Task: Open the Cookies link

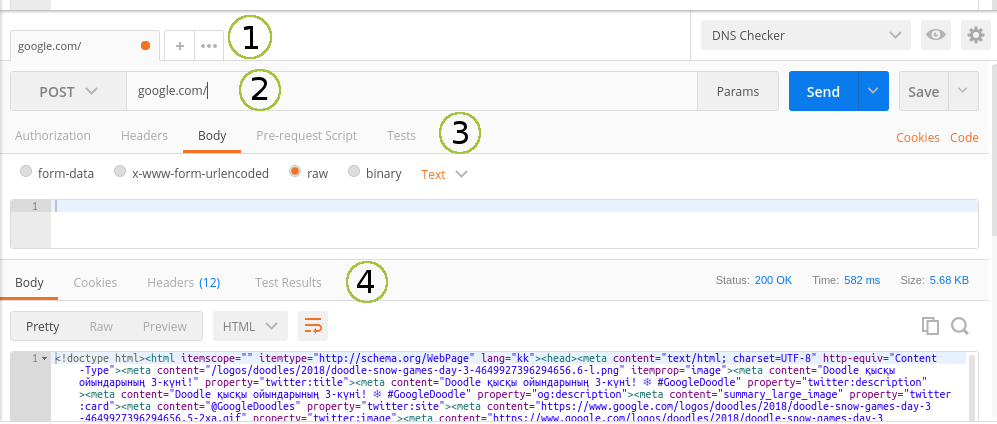Action: pos(917,138)
